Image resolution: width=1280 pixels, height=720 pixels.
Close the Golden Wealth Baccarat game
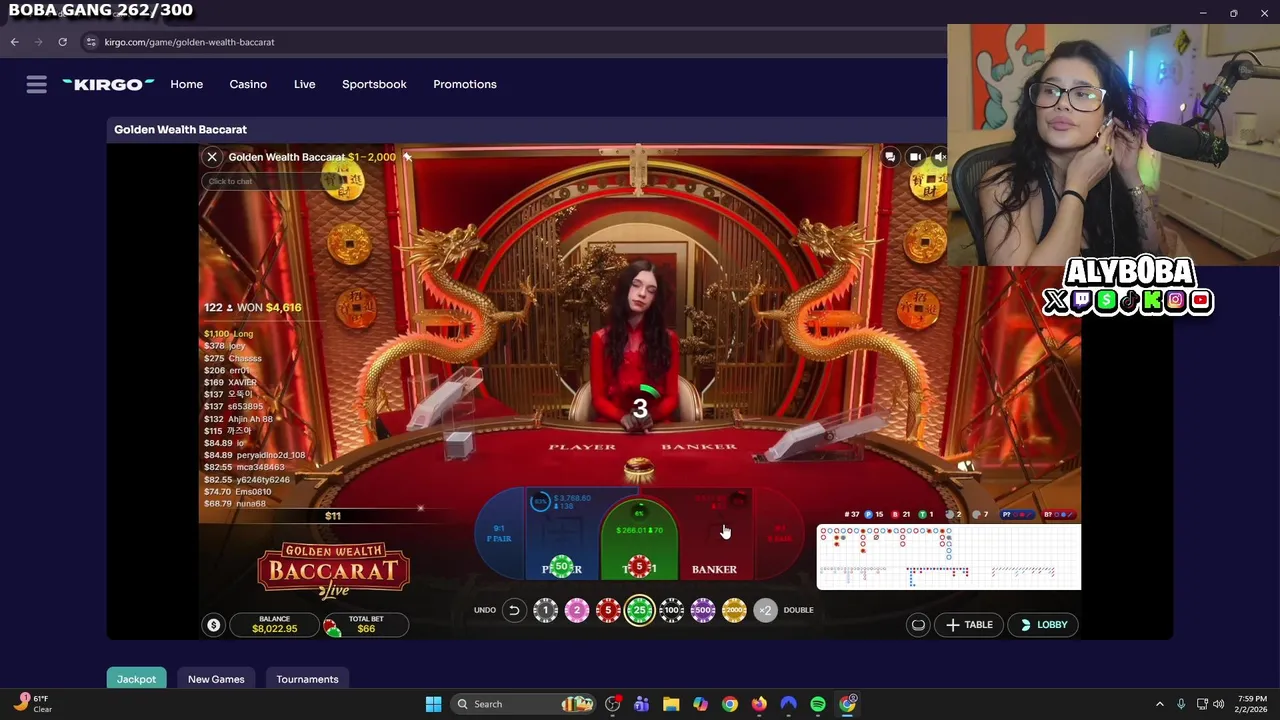coord(212,157)
